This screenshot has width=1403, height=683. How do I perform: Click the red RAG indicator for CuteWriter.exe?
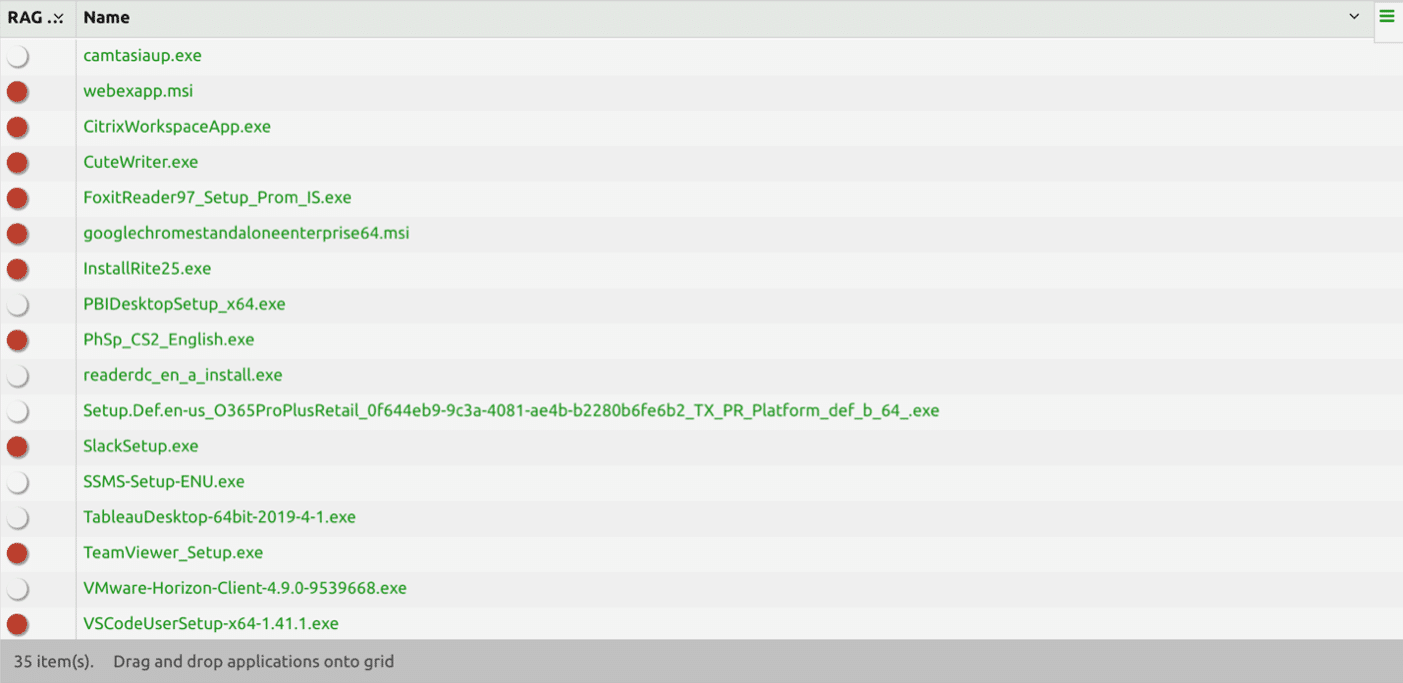[x=17, y=163]
